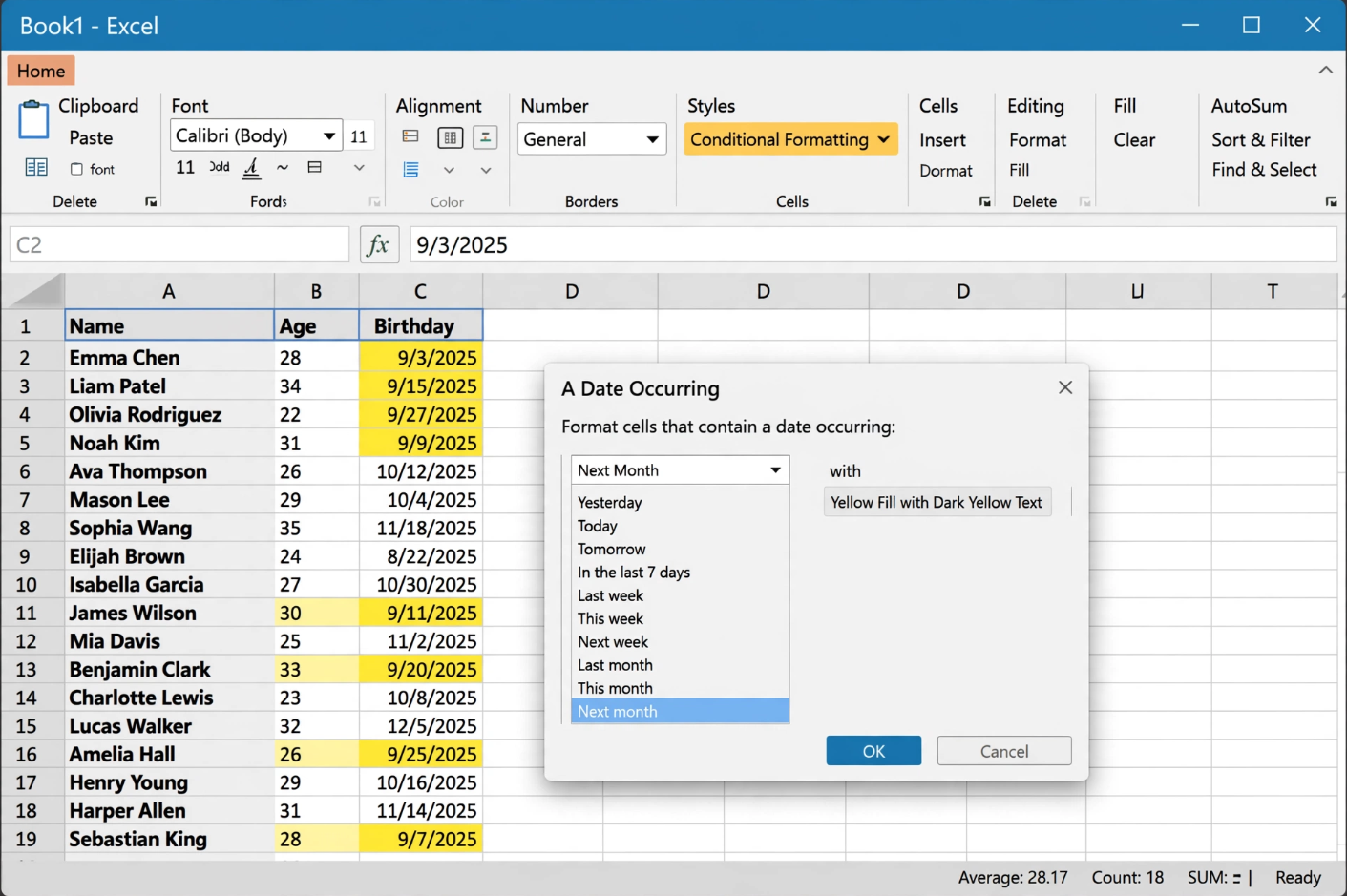Click the orange rows icon in Alignment
Screen dimensions: 1347x896
(410, 136)
